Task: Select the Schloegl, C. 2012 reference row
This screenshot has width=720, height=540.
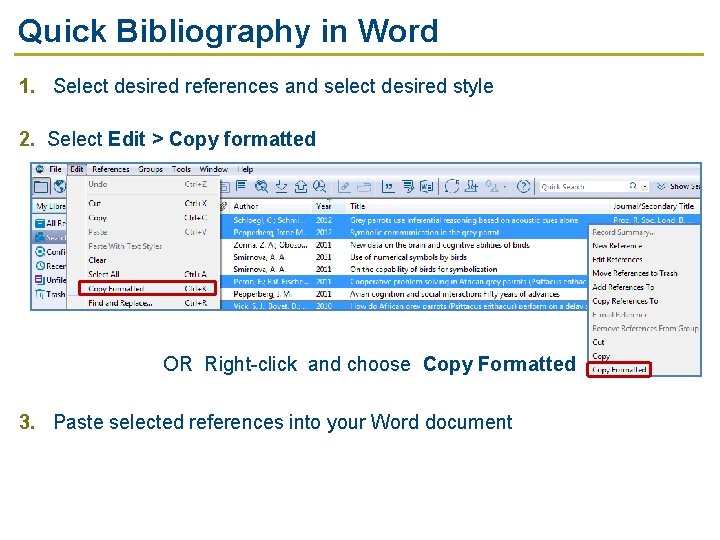Action: click(461, 220)
